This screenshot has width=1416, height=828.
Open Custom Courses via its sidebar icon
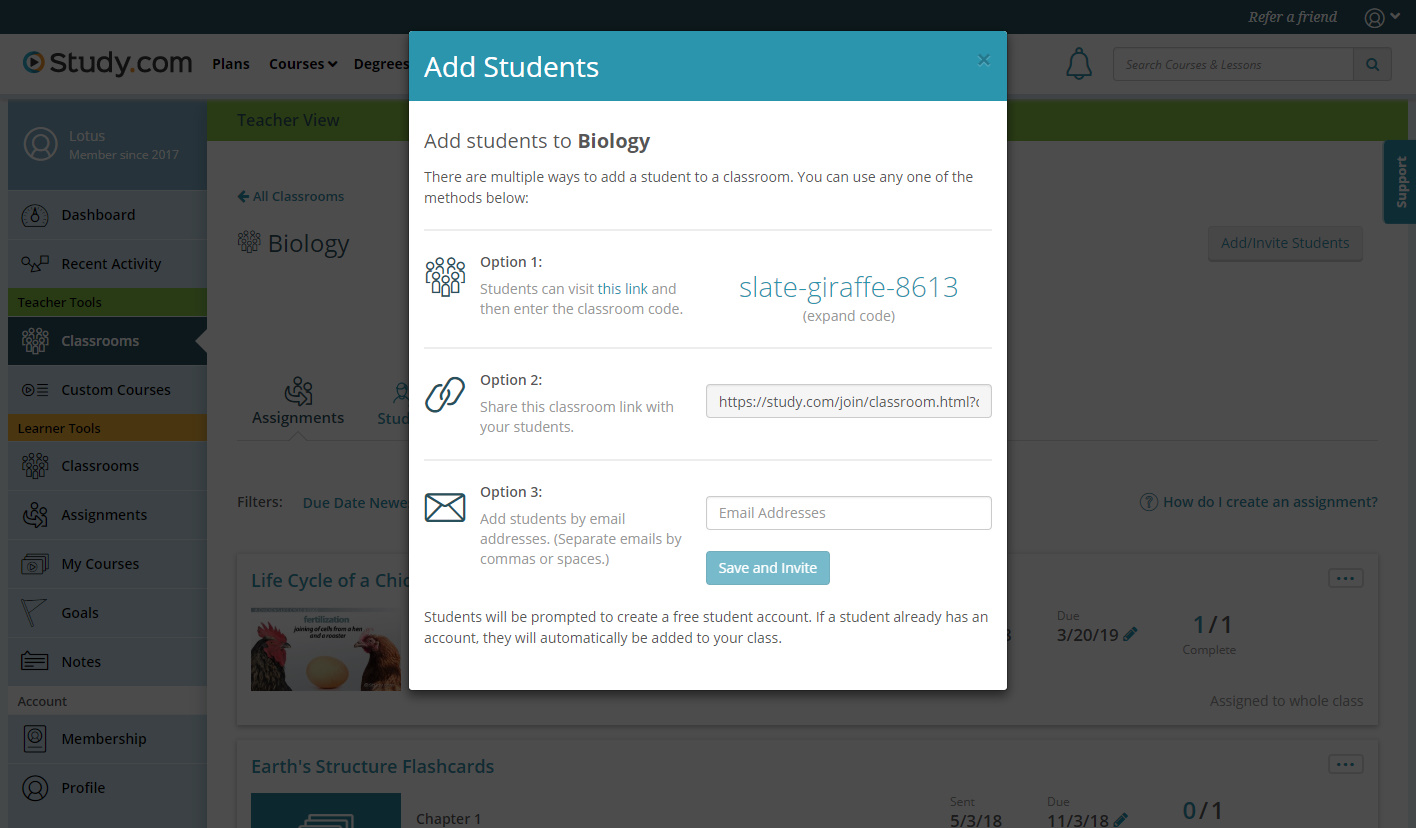tap(34, 389)
